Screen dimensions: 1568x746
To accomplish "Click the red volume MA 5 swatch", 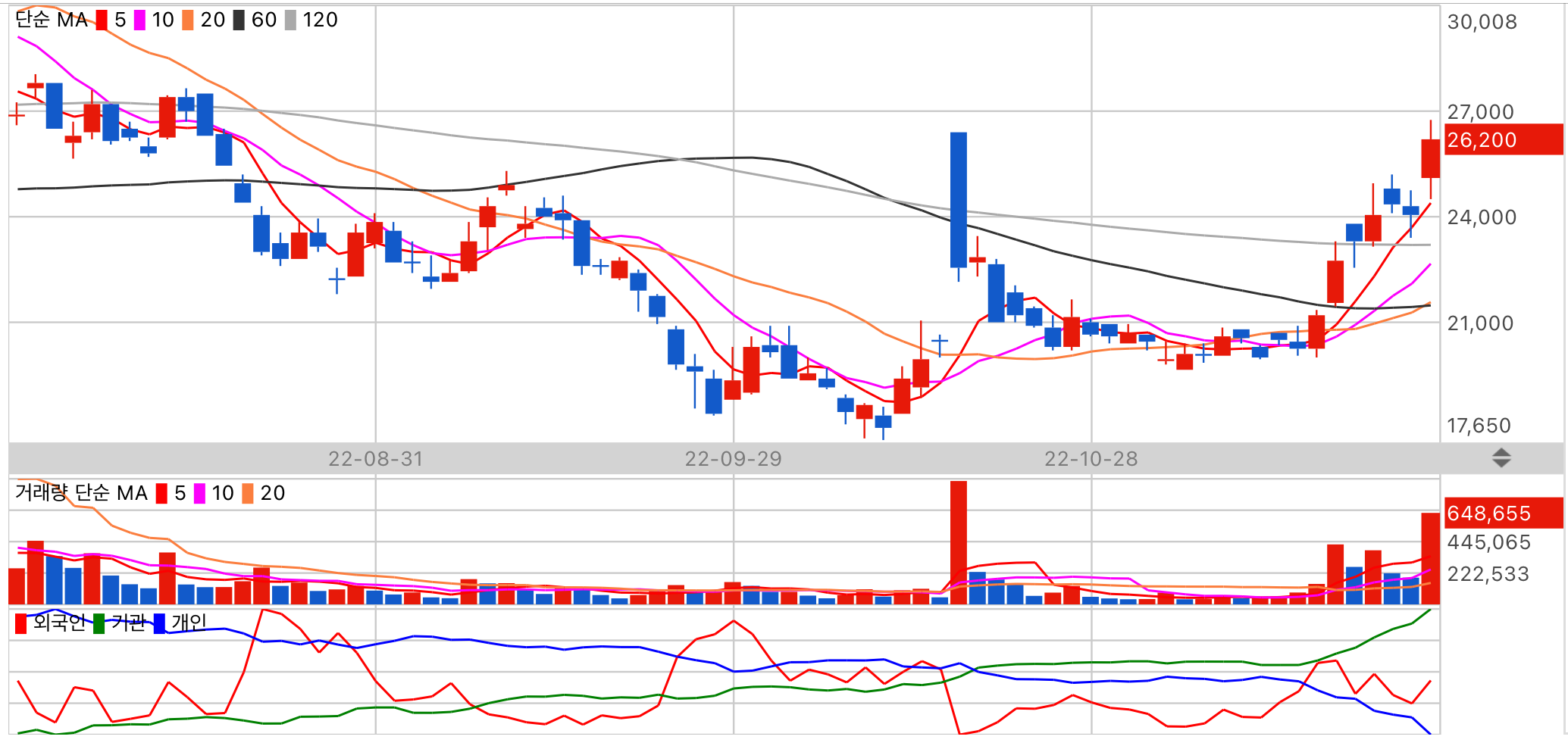I will (161, 494).
